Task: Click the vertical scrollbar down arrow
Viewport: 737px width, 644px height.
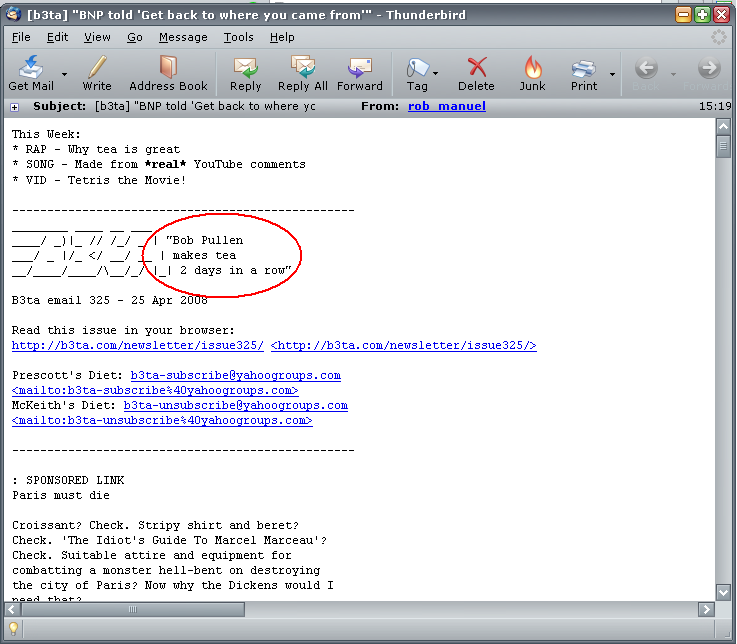Action: click(x=723, y=592)
